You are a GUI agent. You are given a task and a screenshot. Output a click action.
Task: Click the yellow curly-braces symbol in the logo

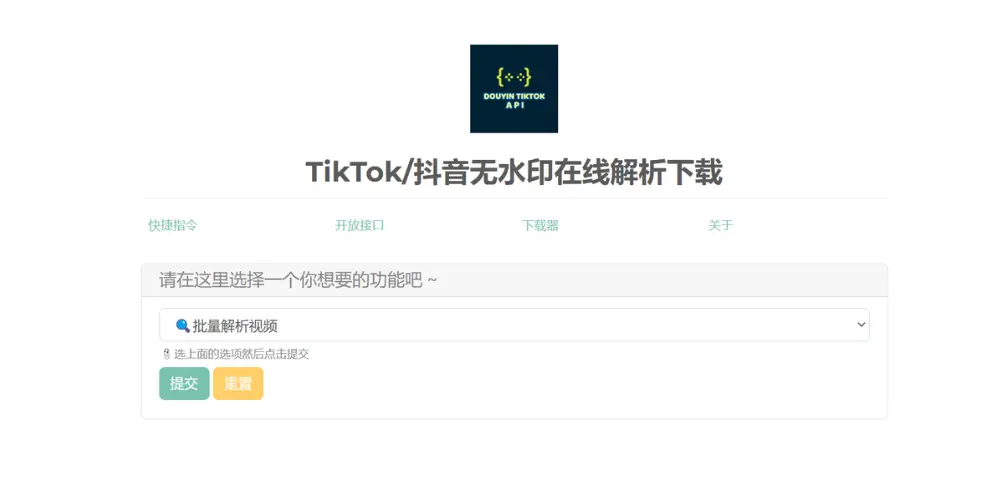click(x=514, y=77)
